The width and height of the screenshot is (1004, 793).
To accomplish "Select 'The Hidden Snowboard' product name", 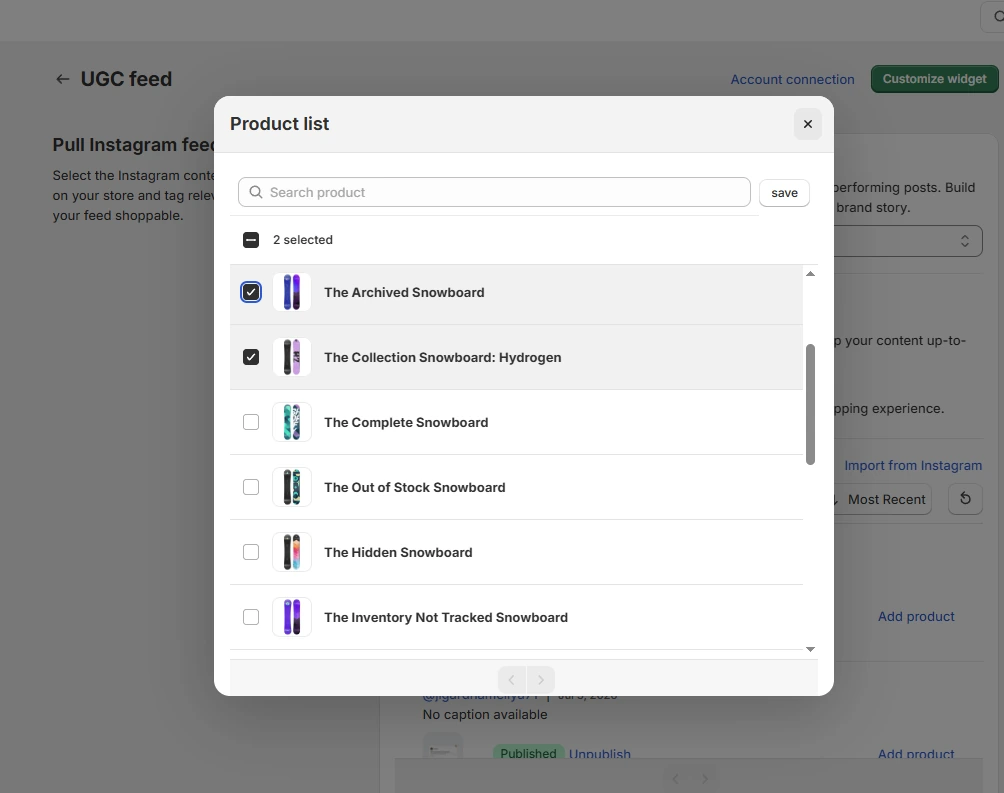I will [398, 552].
